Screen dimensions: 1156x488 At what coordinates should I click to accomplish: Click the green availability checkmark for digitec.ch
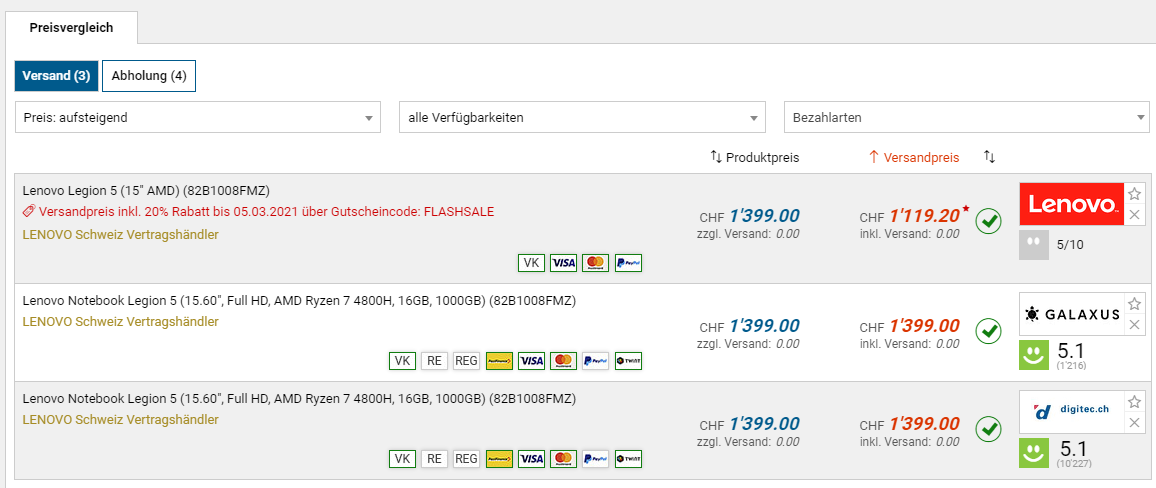989,428
